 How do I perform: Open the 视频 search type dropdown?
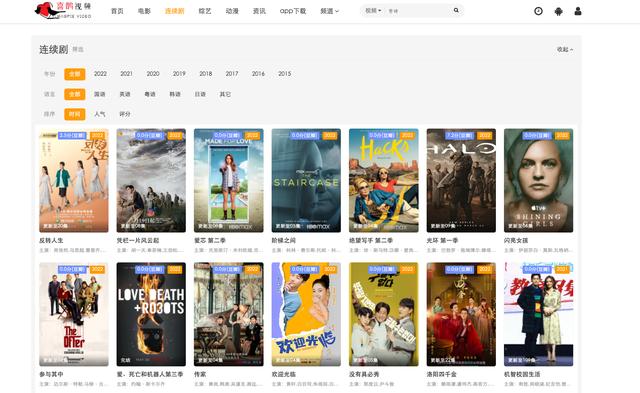[373, 11]
